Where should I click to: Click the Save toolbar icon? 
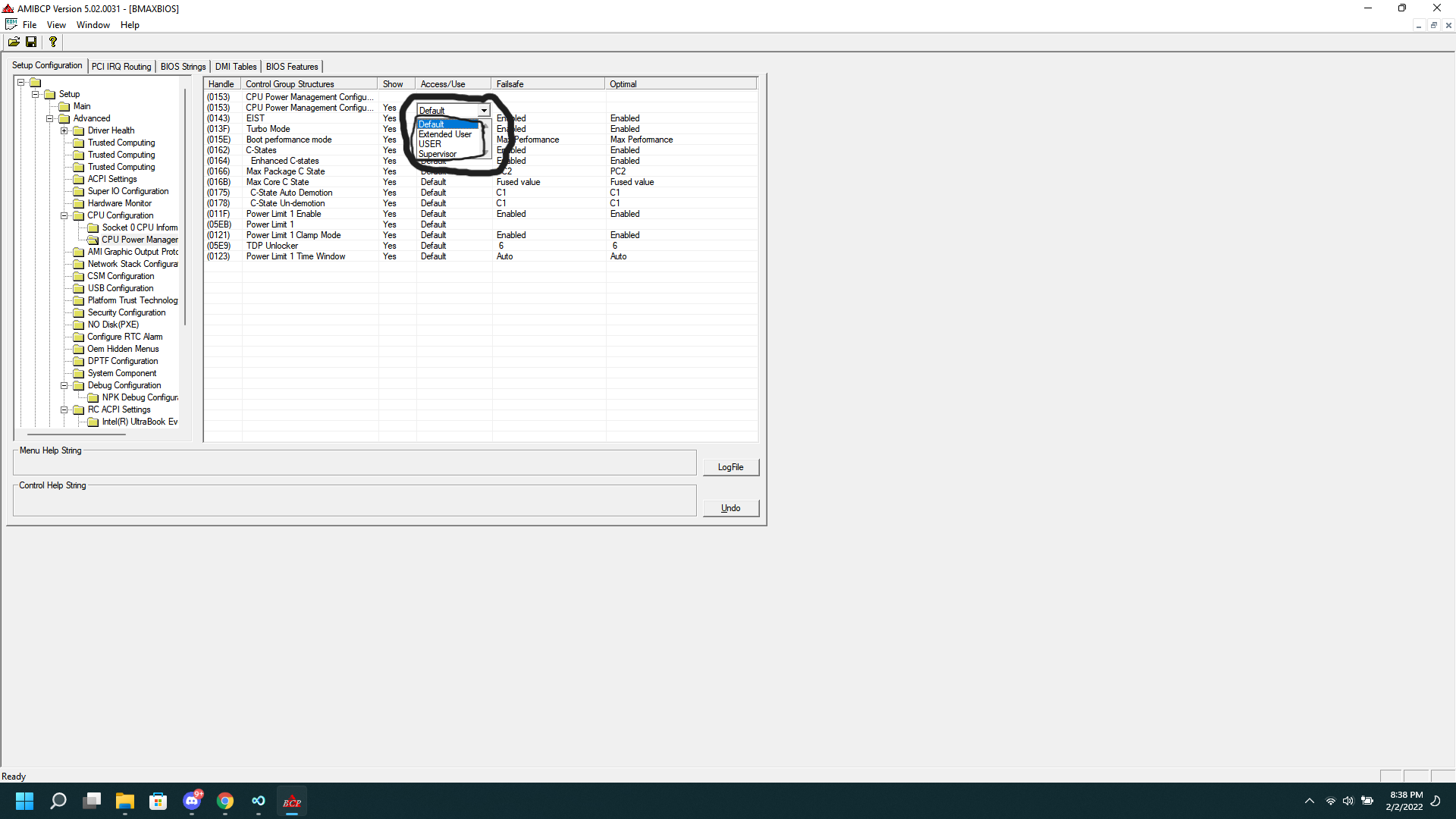tap(31, 42)
